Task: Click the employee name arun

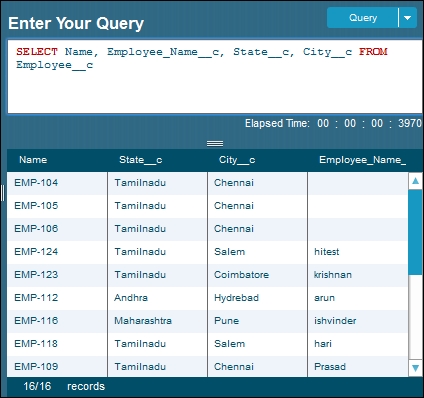Action: (324, 298)
